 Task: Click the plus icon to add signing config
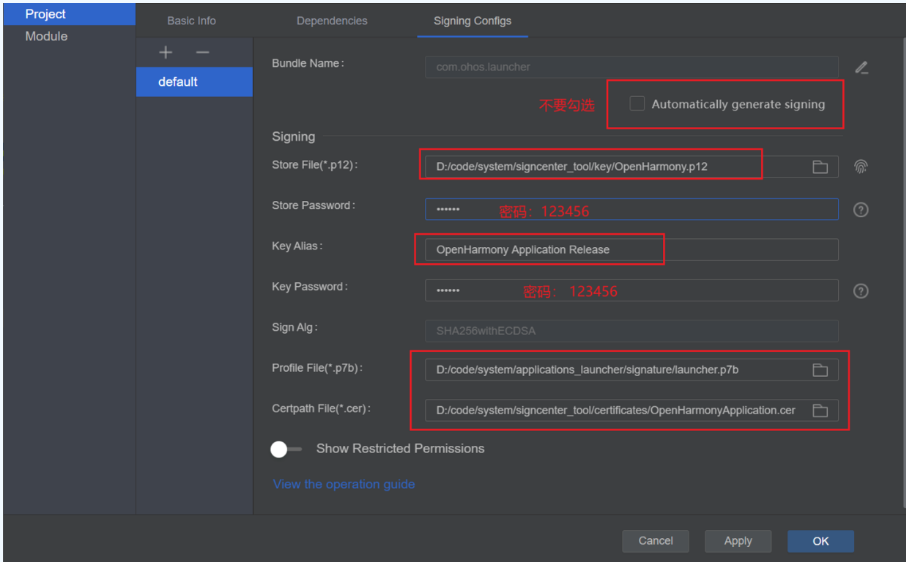(166, 52)
